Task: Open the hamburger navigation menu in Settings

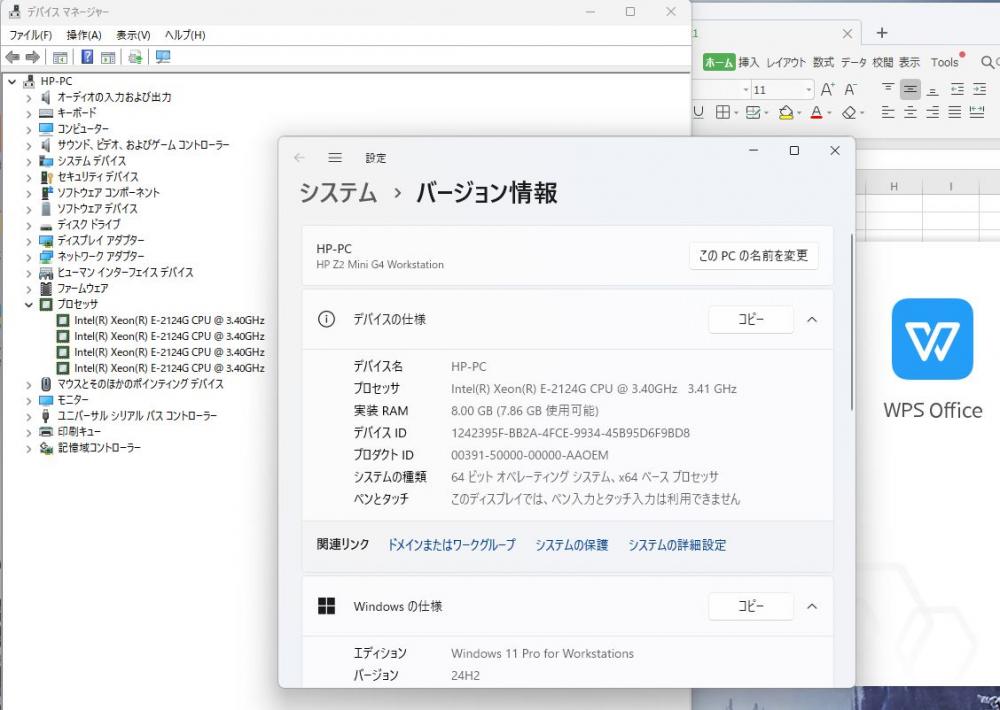Action: tap(335, 158)
